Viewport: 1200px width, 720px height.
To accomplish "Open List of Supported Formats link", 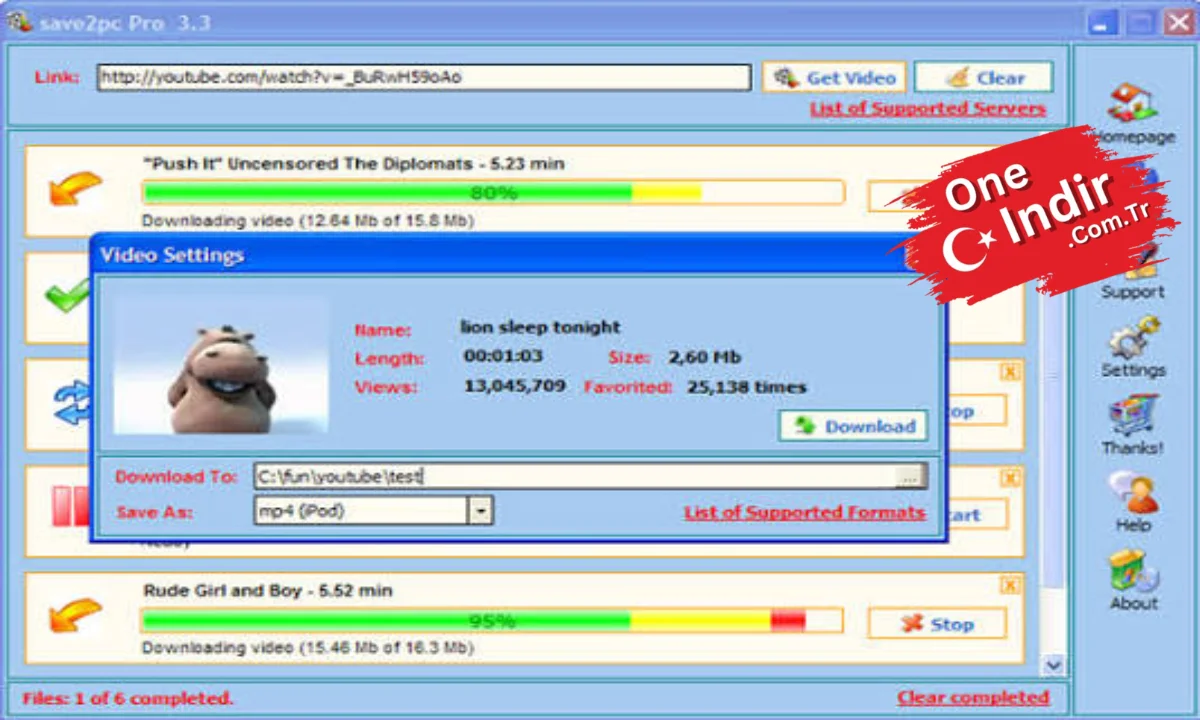I will click(804, 512).
